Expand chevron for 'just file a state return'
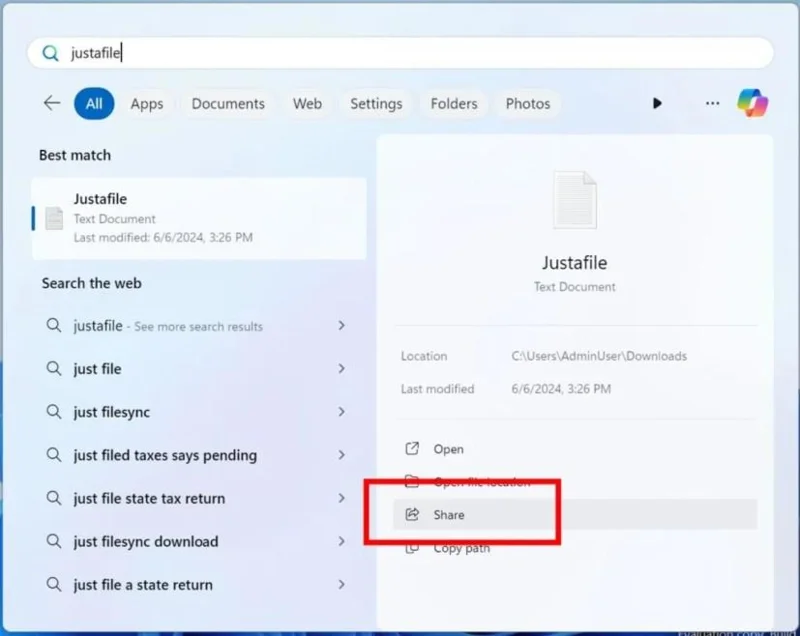 click(341, 584)
